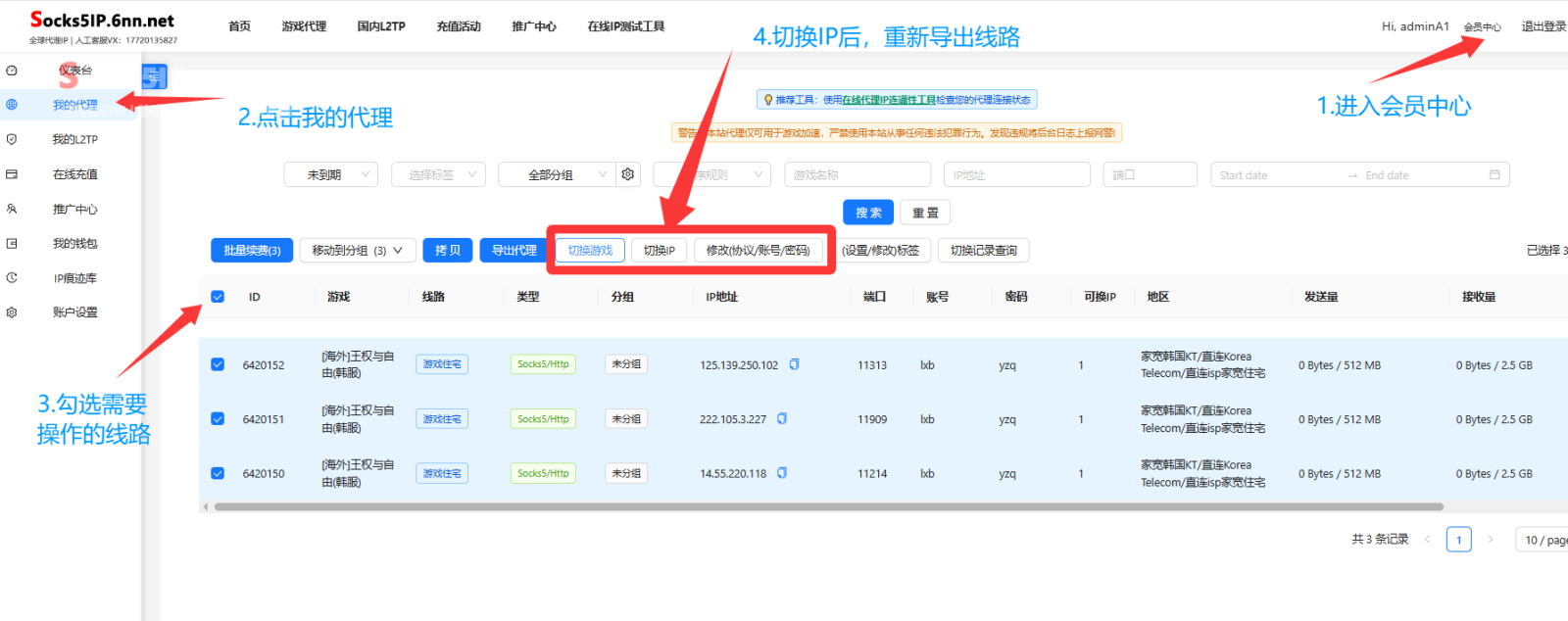The height and width of the screenshot is (621, 1568).
Task: Click the 切换记录查询 button
Action: point(983,251)
